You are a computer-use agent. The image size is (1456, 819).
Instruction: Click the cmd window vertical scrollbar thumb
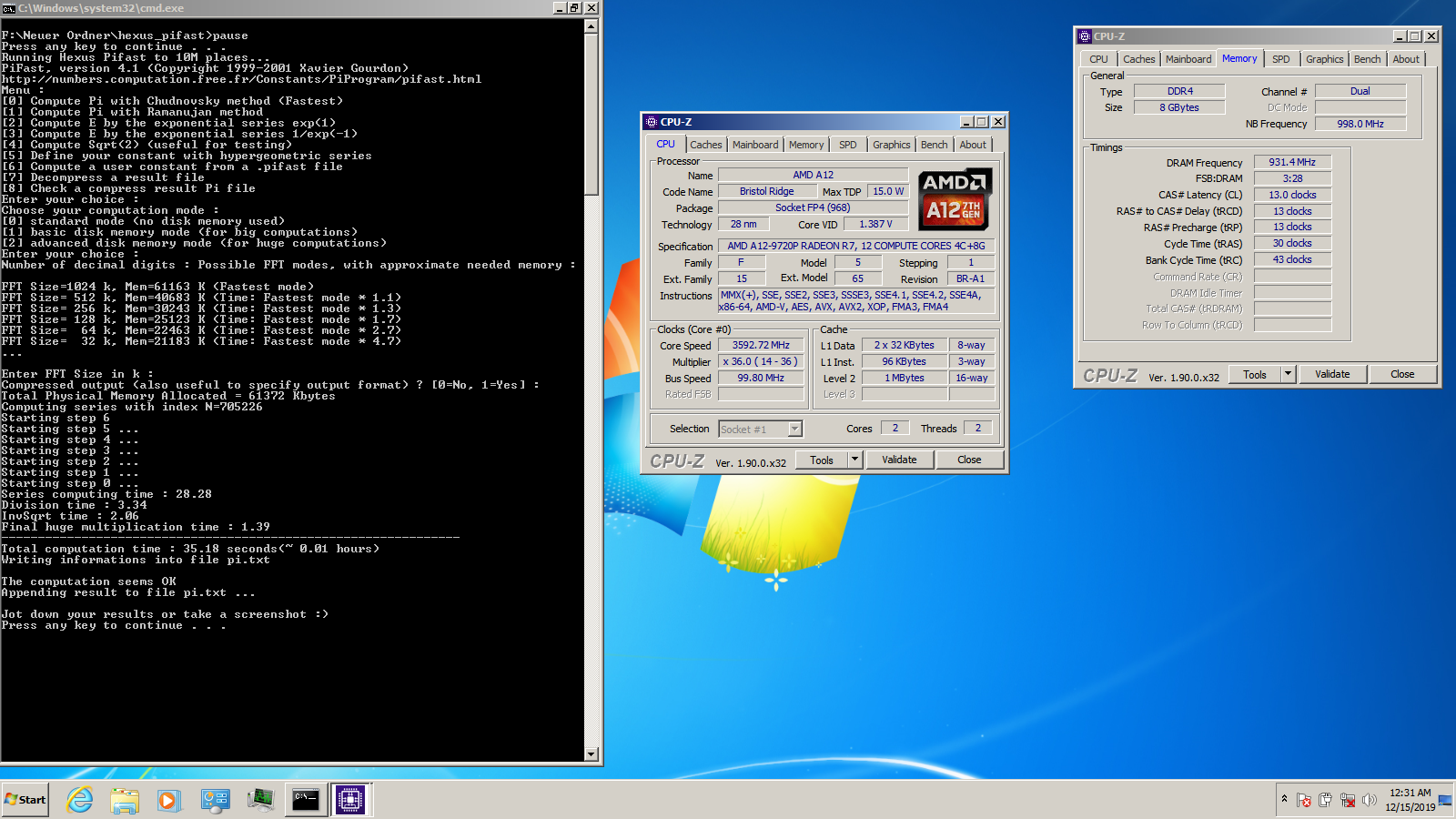point(591,114)
